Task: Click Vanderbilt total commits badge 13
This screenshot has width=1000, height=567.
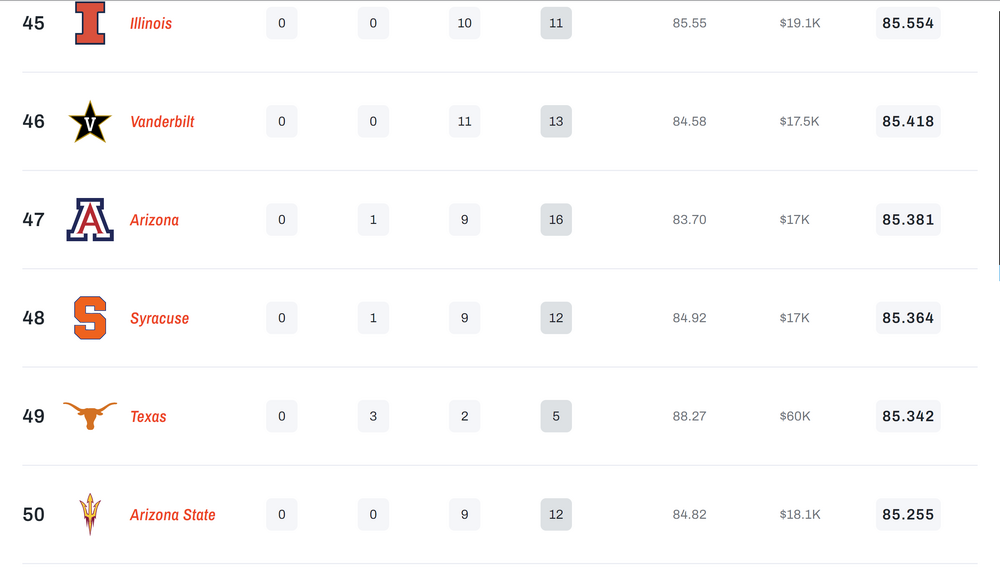Action: (556, 122)
